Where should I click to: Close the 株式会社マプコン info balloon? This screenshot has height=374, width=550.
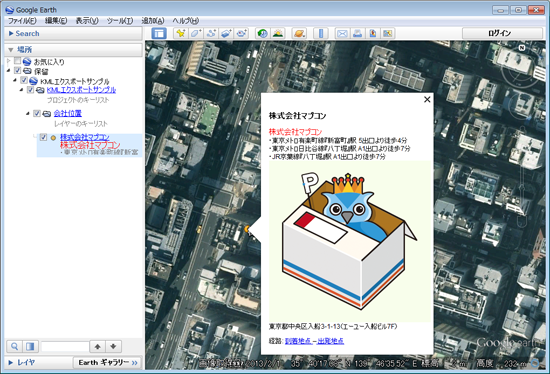427,100
